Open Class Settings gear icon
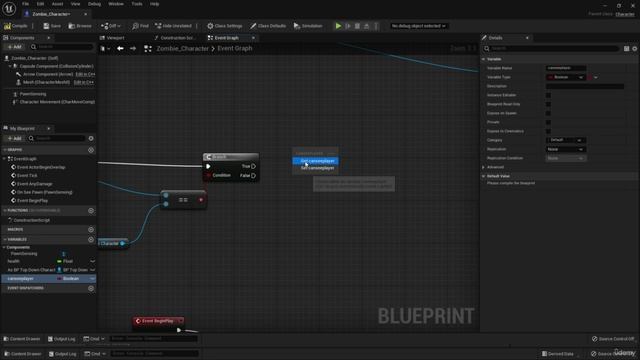 (x=210, y=26)
